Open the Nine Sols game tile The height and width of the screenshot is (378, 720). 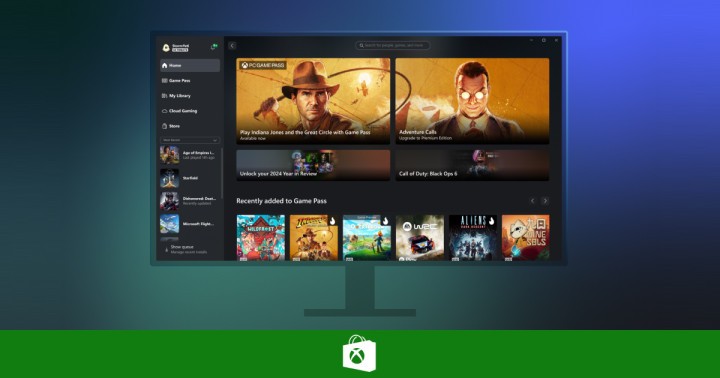click(526, 237)
